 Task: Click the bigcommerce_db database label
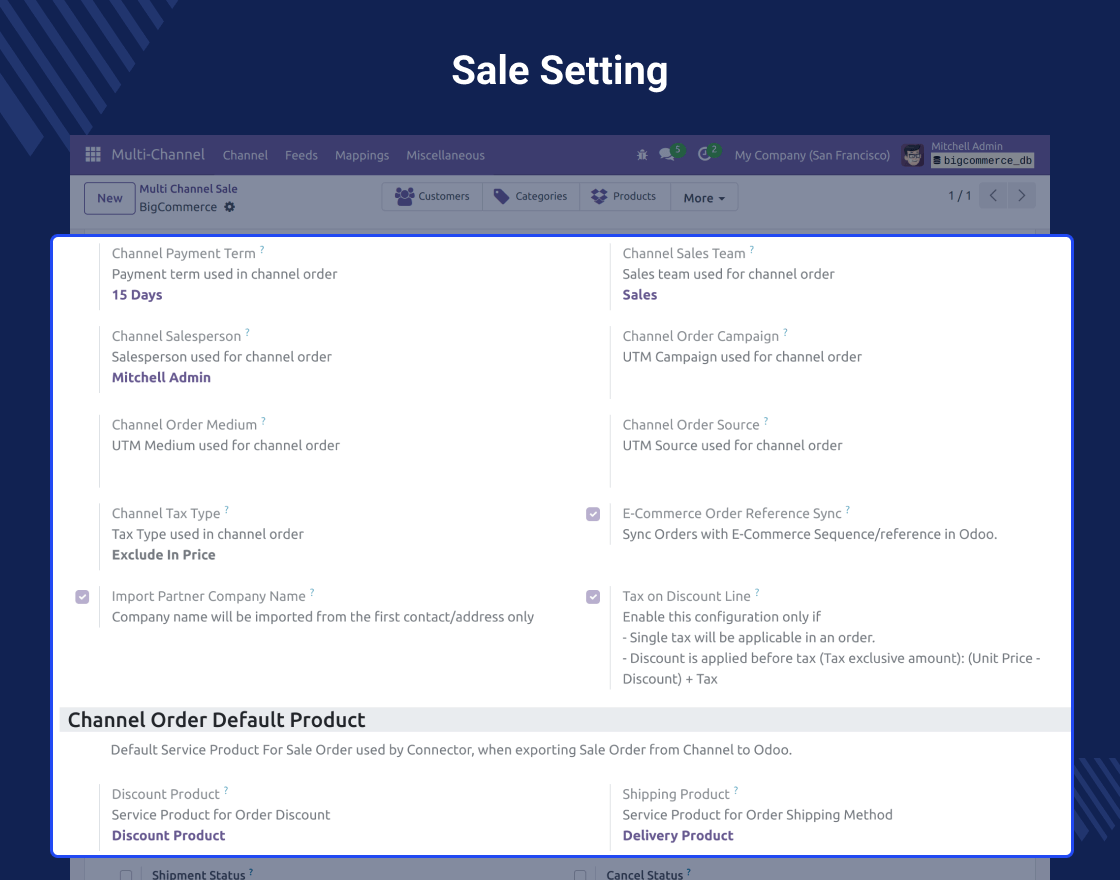click(x=983, y=161)
